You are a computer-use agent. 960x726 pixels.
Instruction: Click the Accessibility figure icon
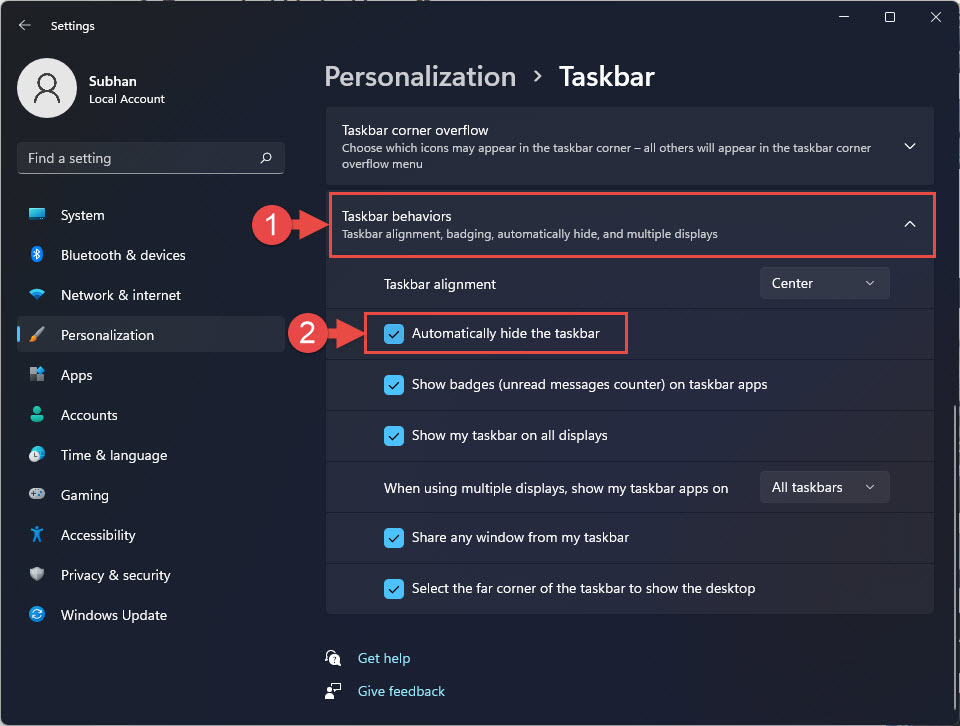[37, 534]
